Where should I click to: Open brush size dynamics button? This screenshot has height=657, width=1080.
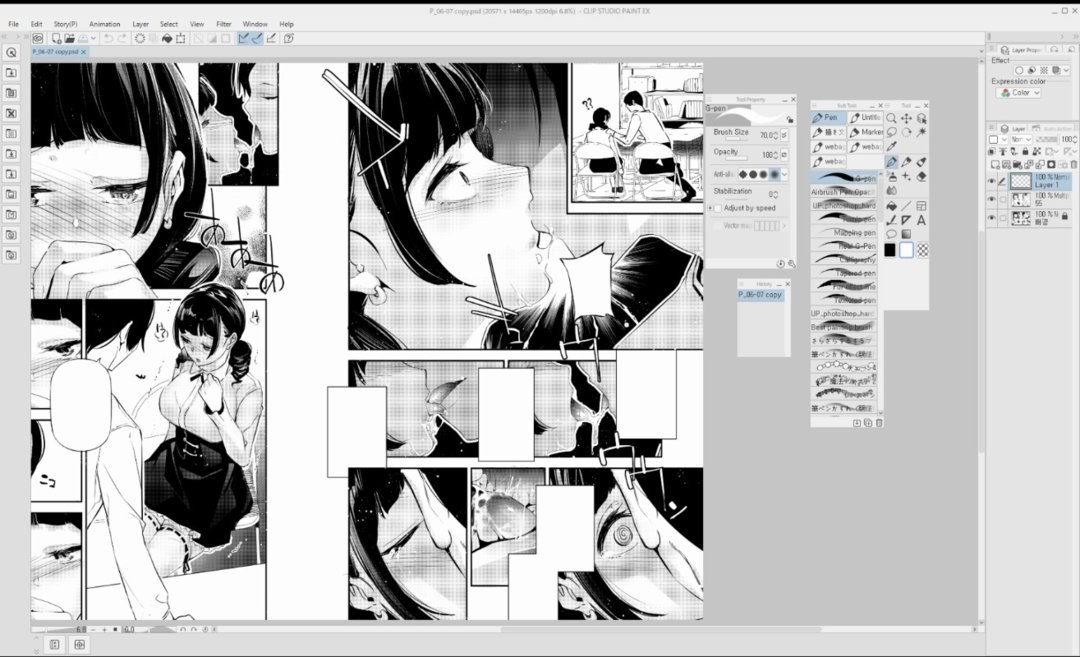[784, 135]
